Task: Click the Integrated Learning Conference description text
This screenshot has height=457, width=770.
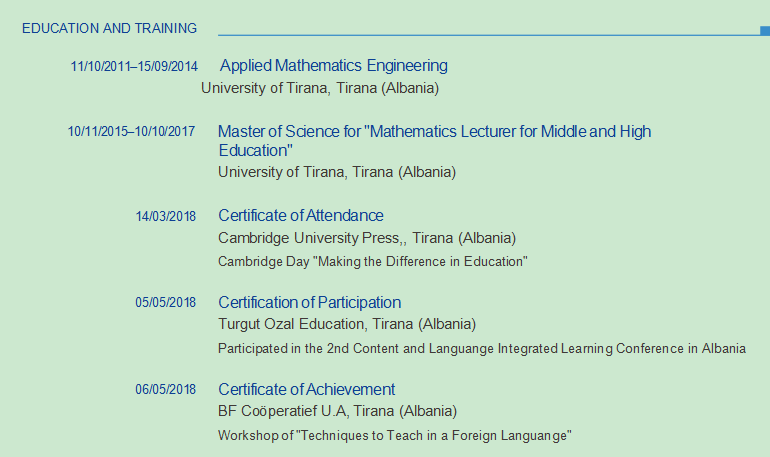Action: click(x=481, y=349)
